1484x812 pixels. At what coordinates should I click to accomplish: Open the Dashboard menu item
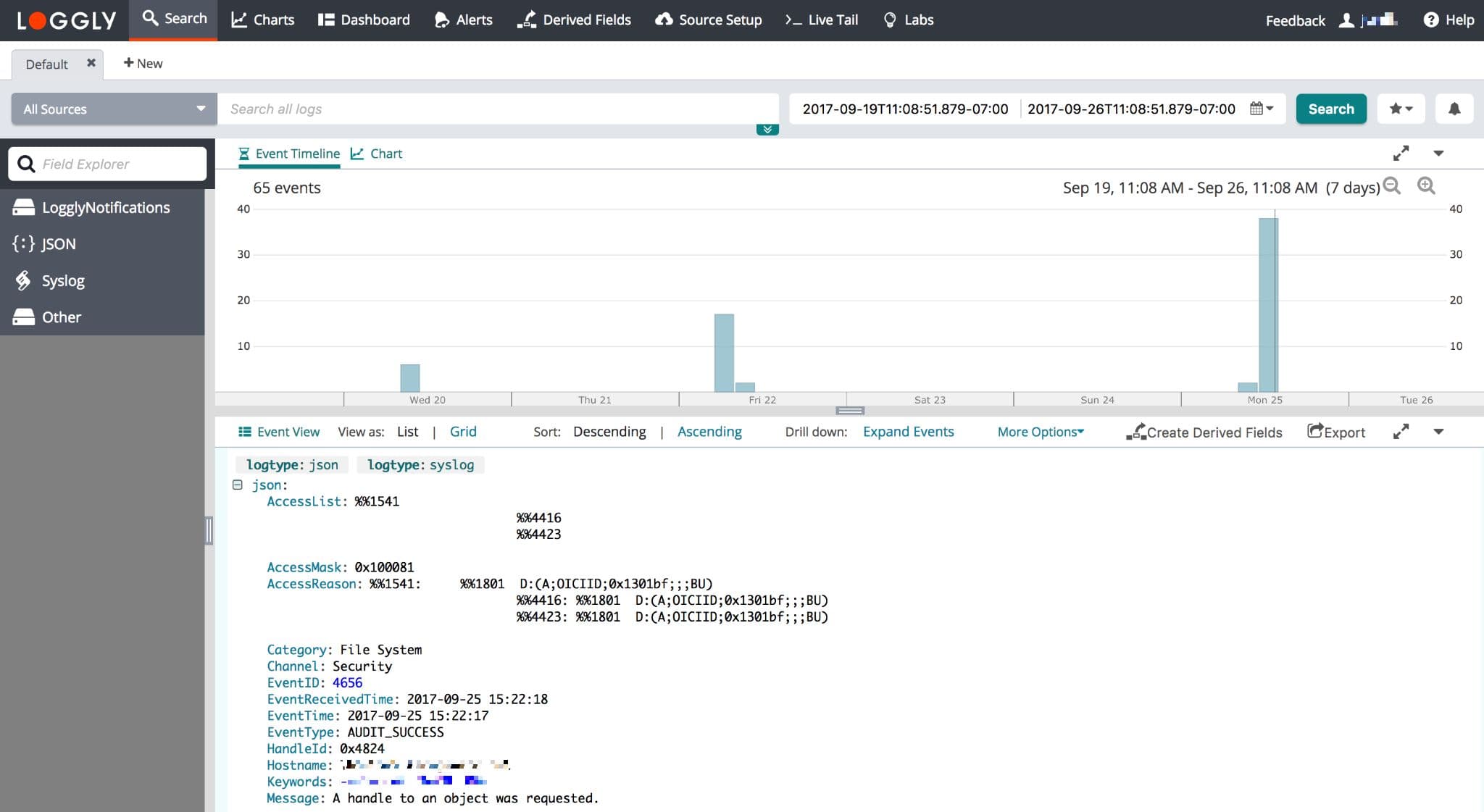363,20
